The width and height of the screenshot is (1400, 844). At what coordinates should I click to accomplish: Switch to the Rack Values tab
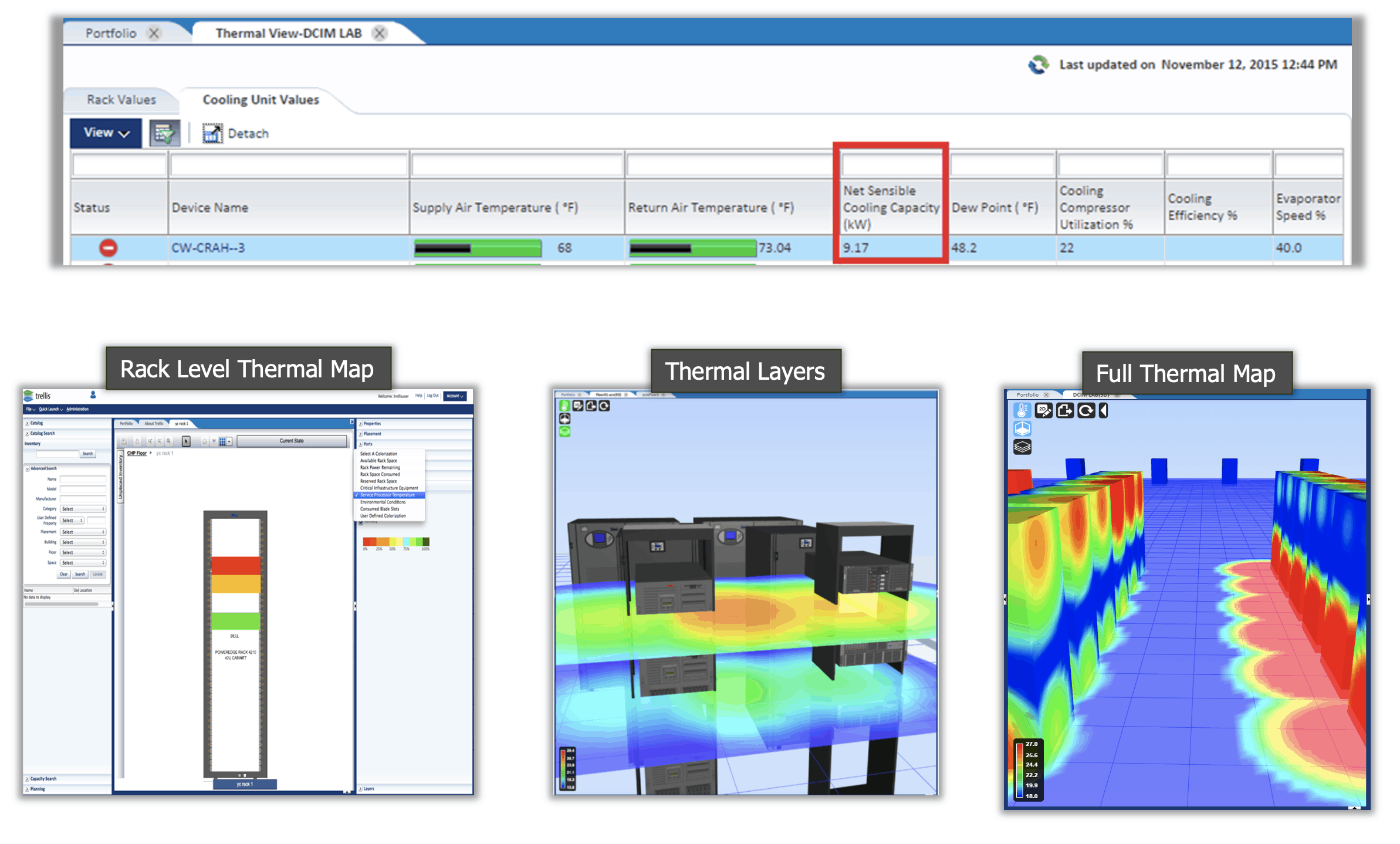[121, 100]
